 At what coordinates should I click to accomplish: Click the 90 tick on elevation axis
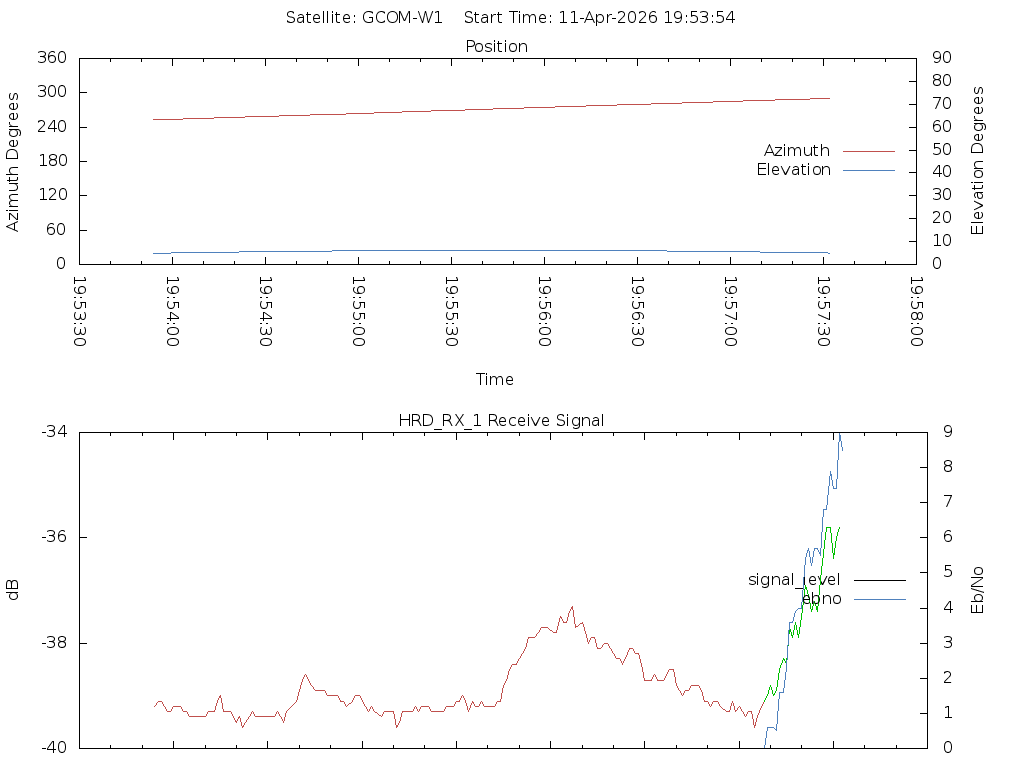tap(939, 58)
